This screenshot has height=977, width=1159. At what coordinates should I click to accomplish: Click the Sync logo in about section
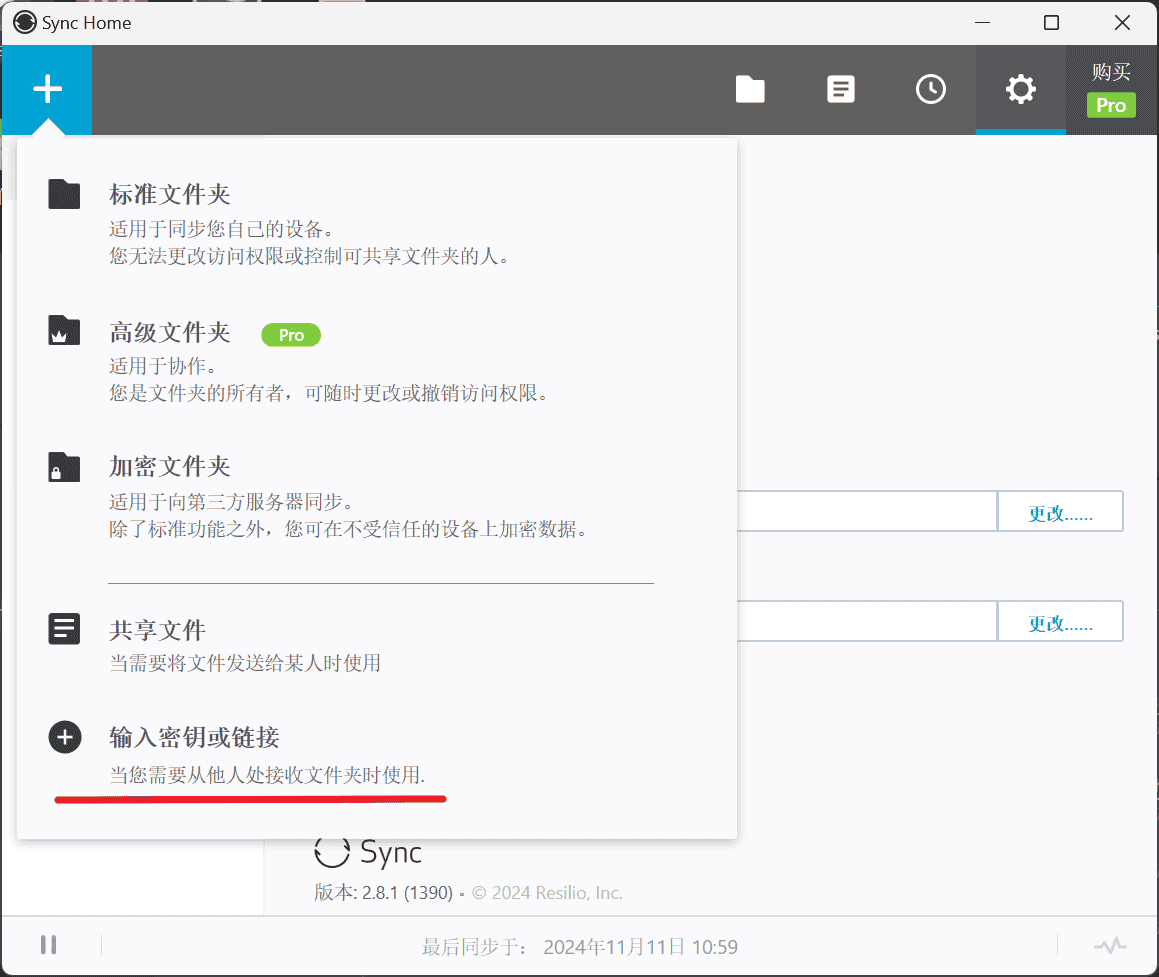[x=368, y=853]
